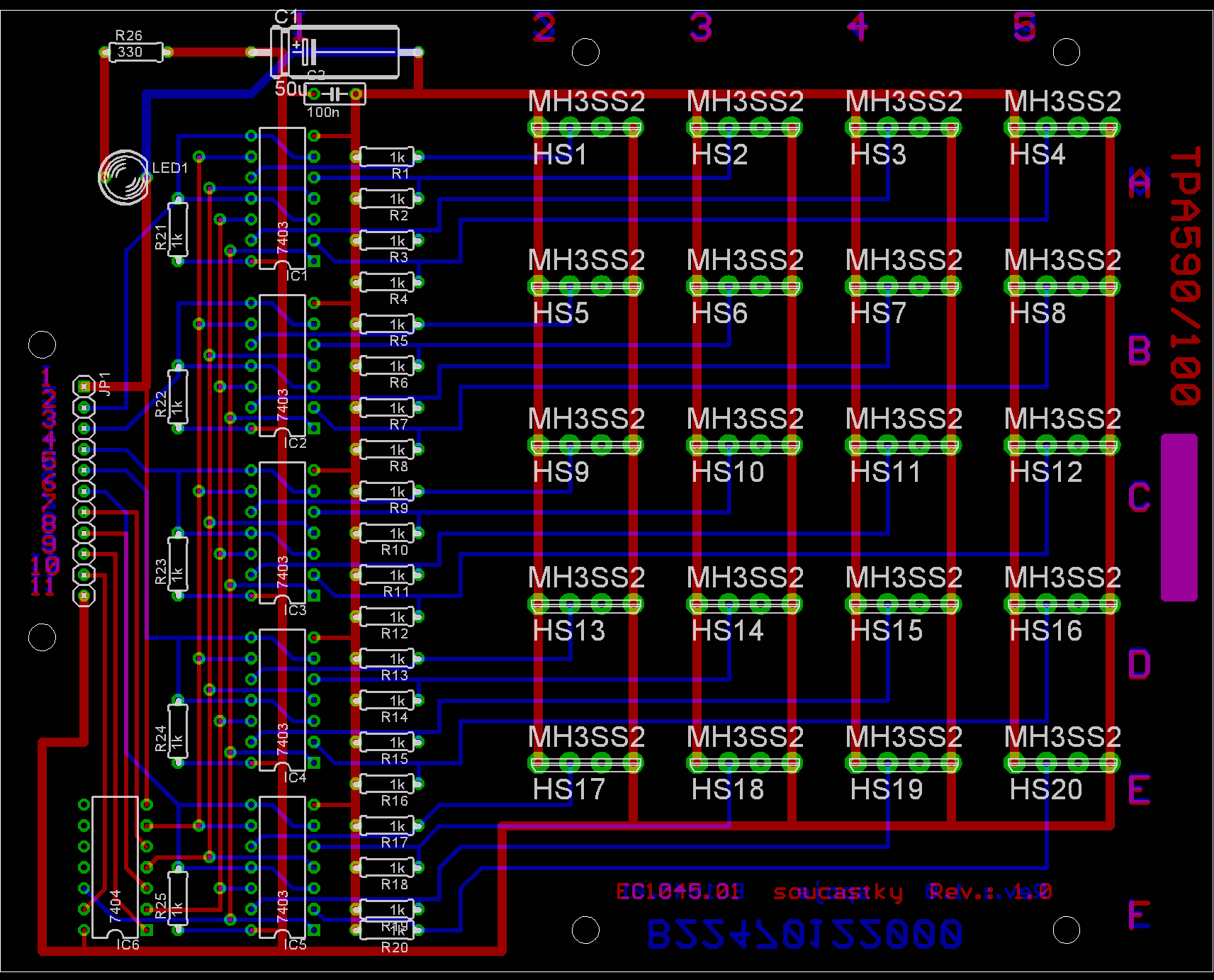Click the mirrored blue bottom-layer text
1214x980 pixels.
pyautogui.click(x=805, y=934)
